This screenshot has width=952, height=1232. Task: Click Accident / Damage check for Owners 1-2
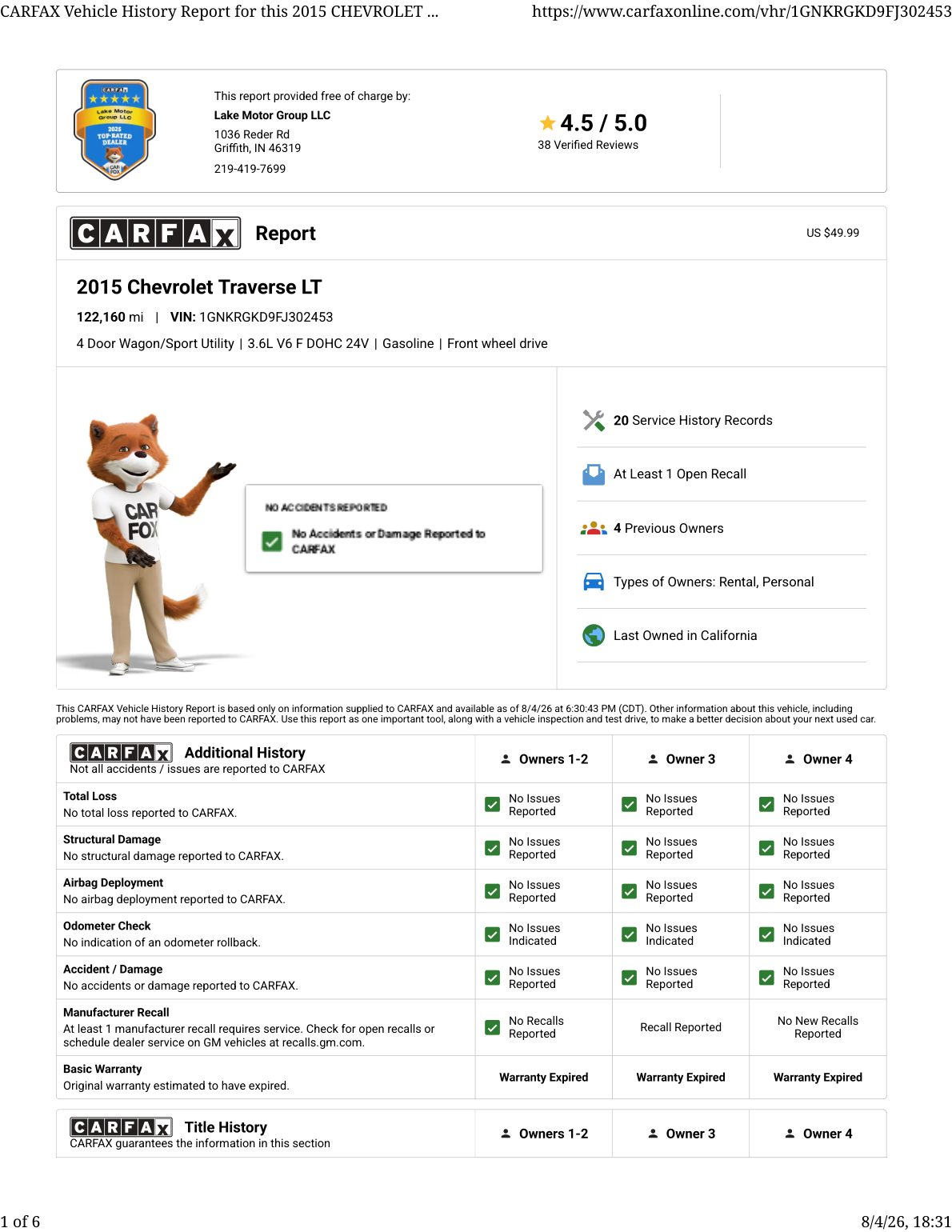pyautogui.click(x=493, y=978)
